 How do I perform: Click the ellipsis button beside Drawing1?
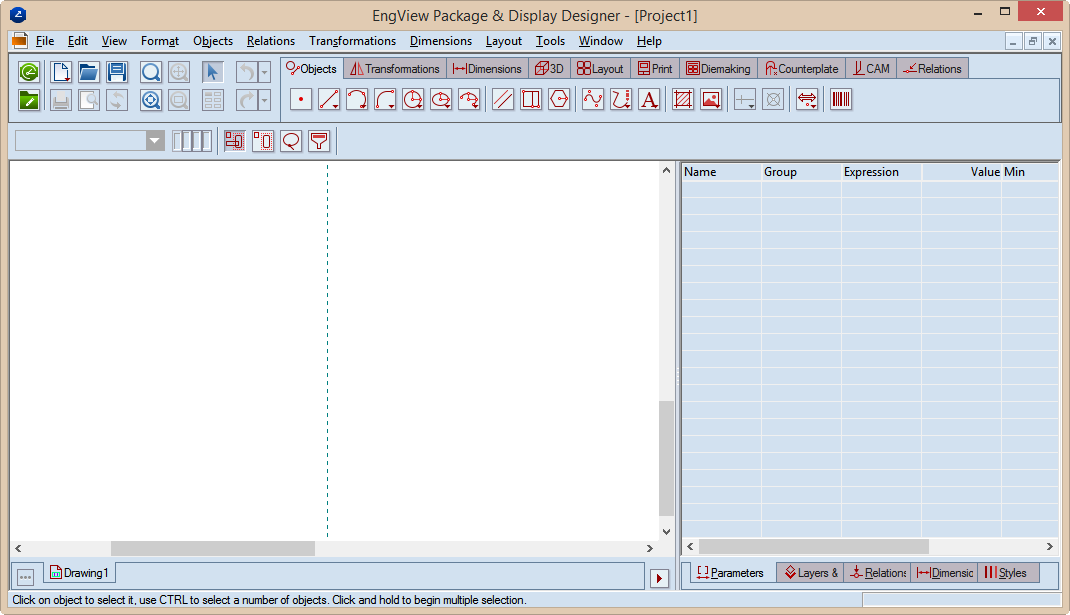26,577
